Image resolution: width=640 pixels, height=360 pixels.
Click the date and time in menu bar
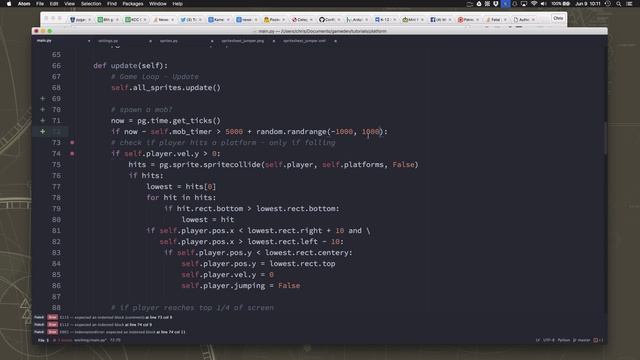588,4
